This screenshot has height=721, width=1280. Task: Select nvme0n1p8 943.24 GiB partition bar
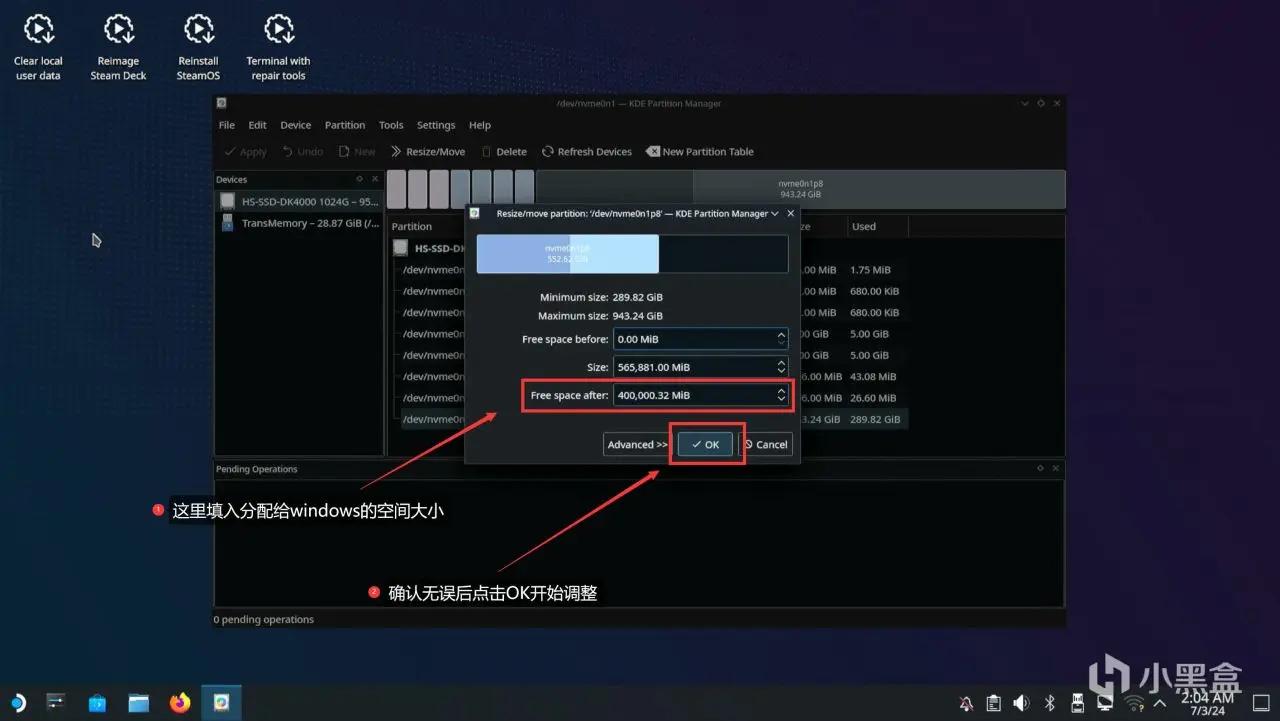[801, 189]
